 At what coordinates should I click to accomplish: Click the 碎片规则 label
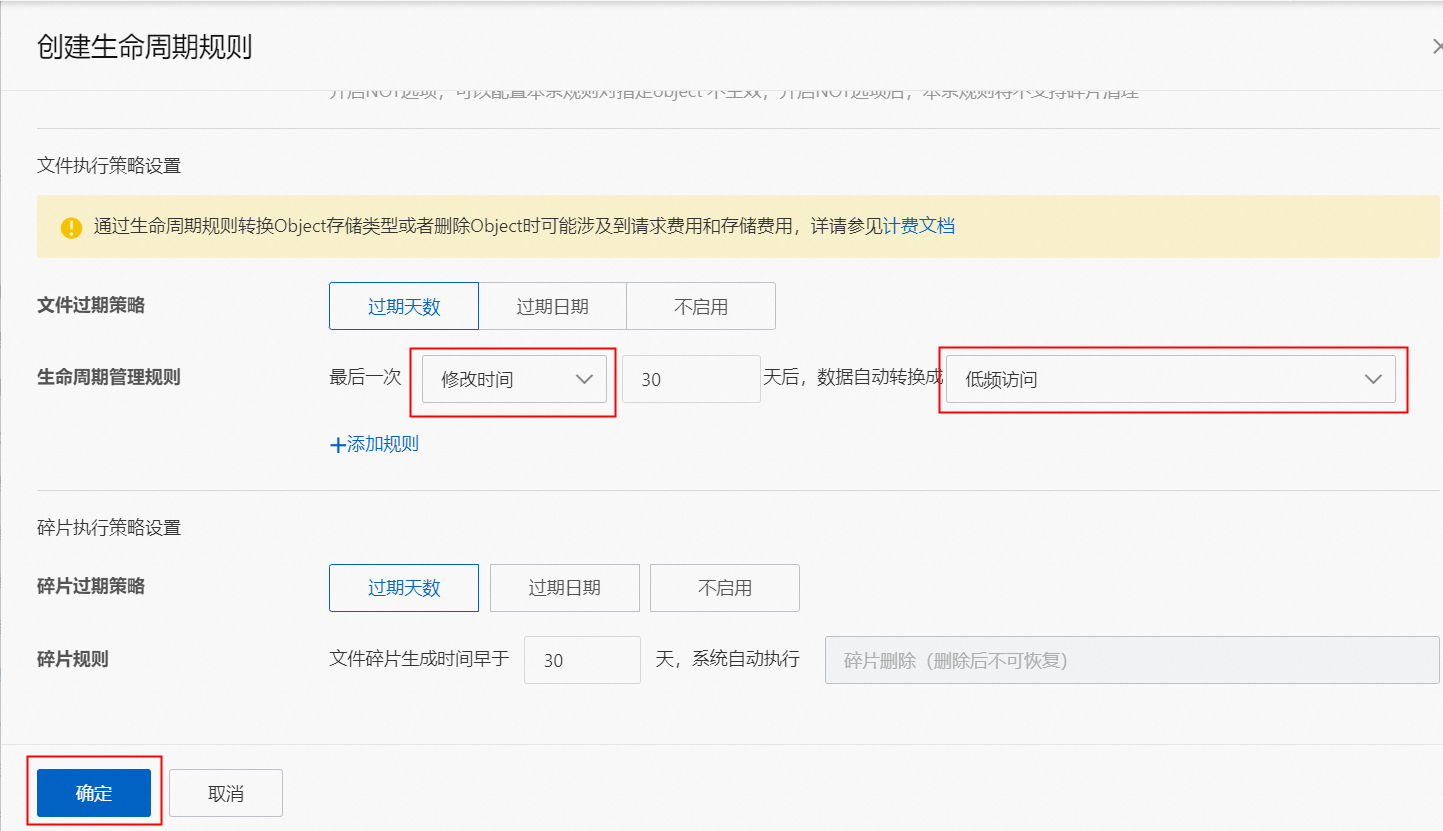pyautogui.click(x=73, y=659)
